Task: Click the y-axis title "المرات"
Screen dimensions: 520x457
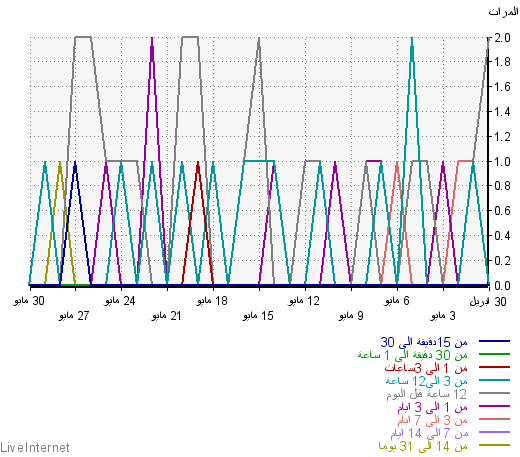Action: pos(503,12)
